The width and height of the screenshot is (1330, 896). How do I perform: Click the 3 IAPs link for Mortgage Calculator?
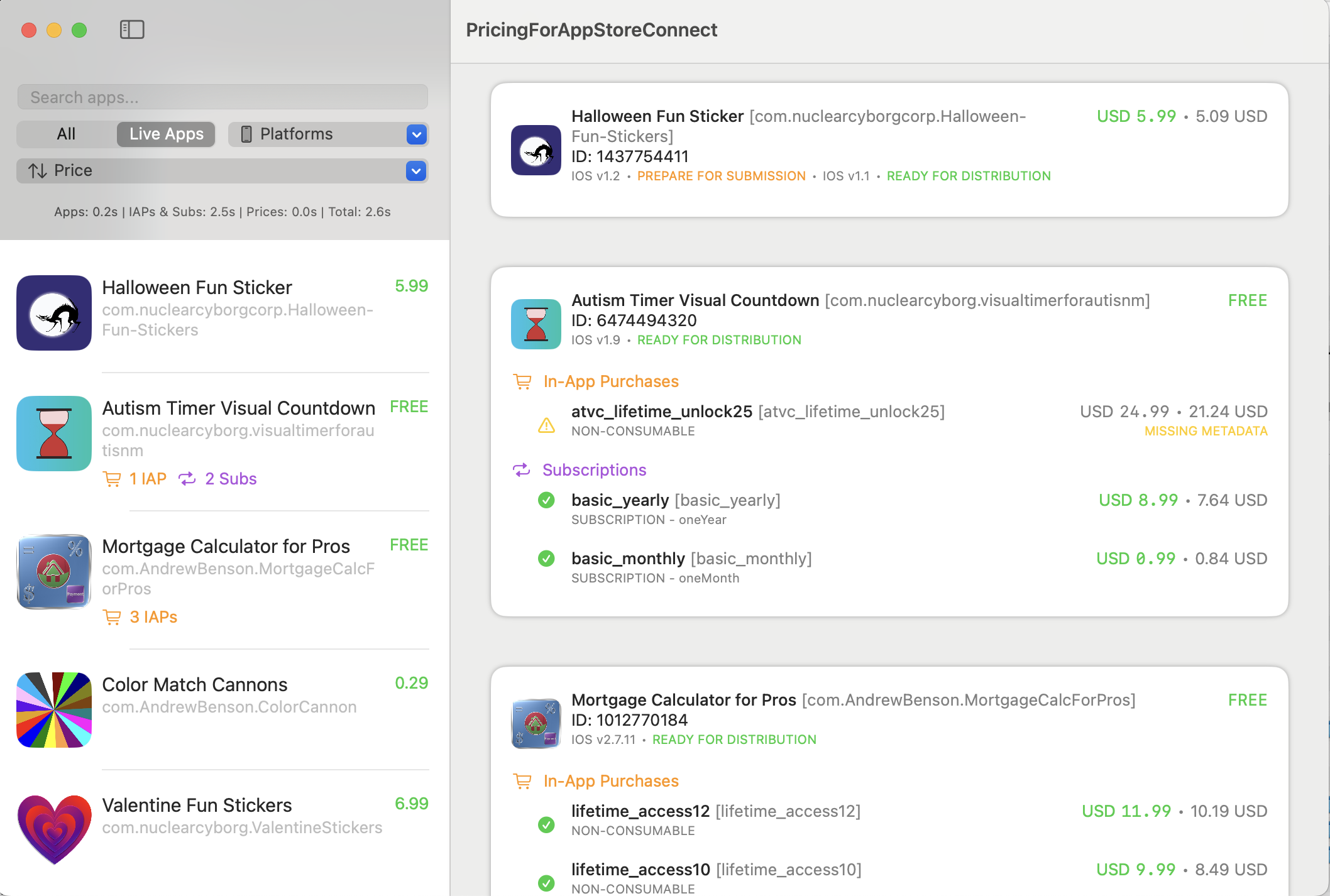(151, 617)
